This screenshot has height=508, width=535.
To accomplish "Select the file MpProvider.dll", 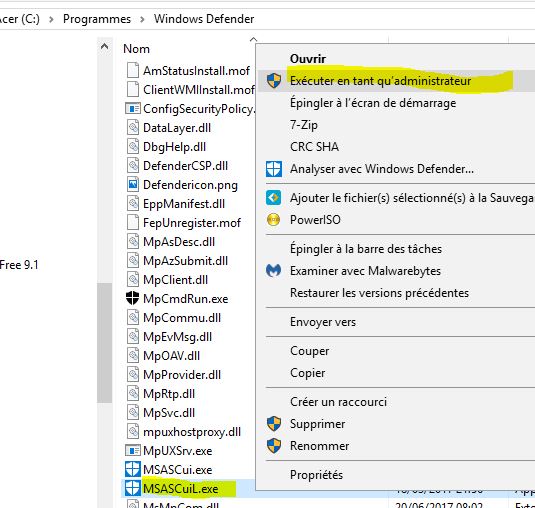I will [182, 375].
